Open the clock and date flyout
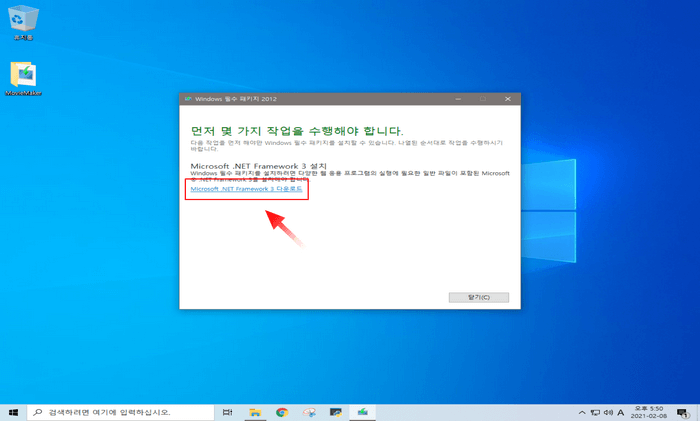The image size is (700, 421). pos(649,412)
